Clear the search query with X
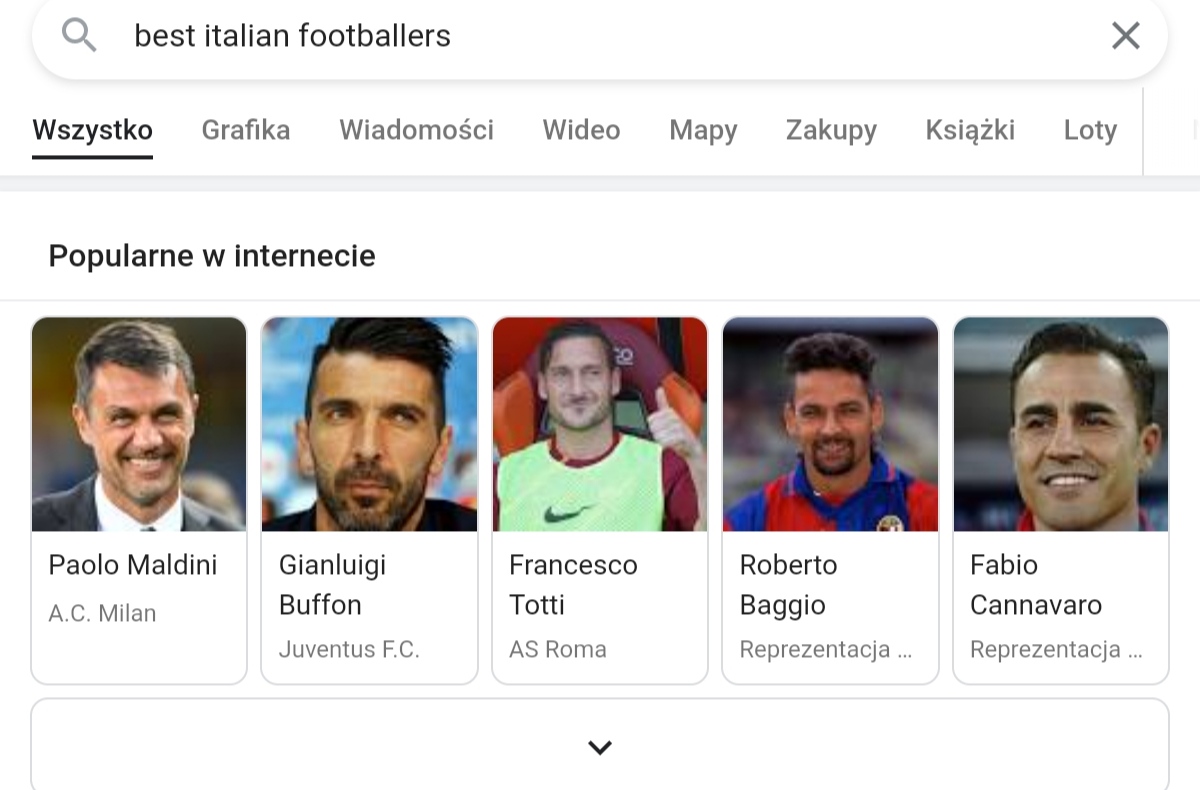 [x=1125, y=36]
